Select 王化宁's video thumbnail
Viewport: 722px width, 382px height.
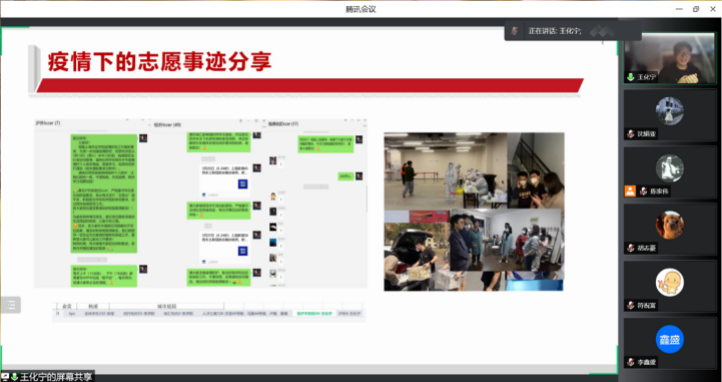tap(670, 58)
